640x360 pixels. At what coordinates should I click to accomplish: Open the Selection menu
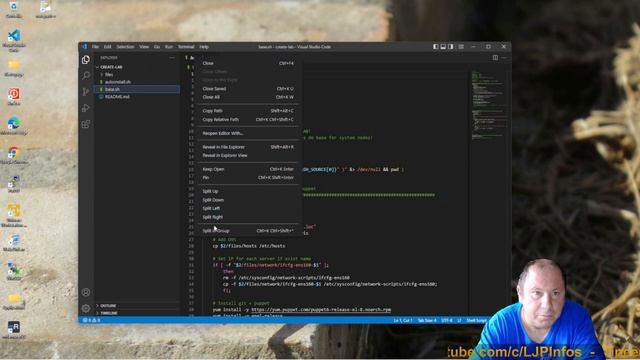[125, 47]
